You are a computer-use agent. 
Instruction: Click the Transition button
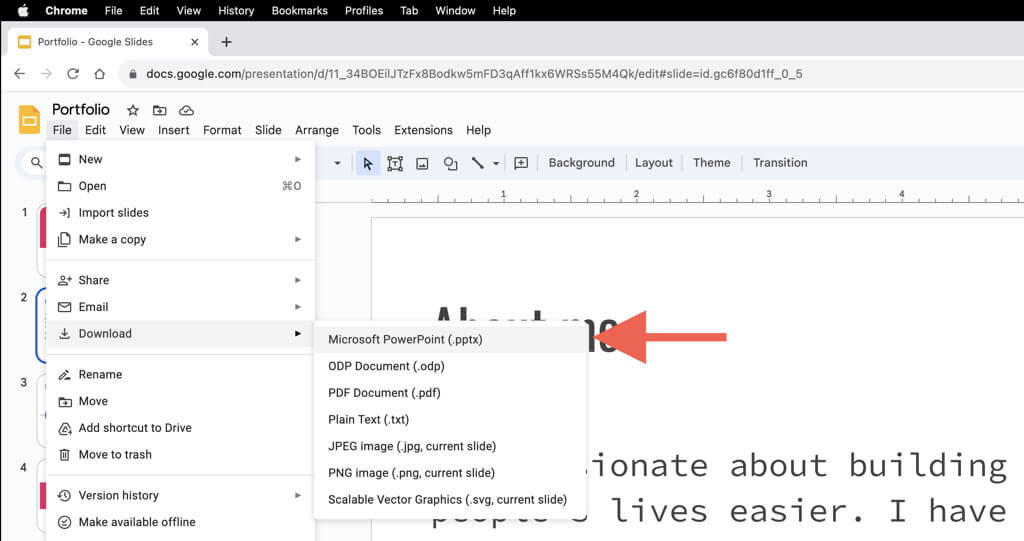[x=780, y=163]
